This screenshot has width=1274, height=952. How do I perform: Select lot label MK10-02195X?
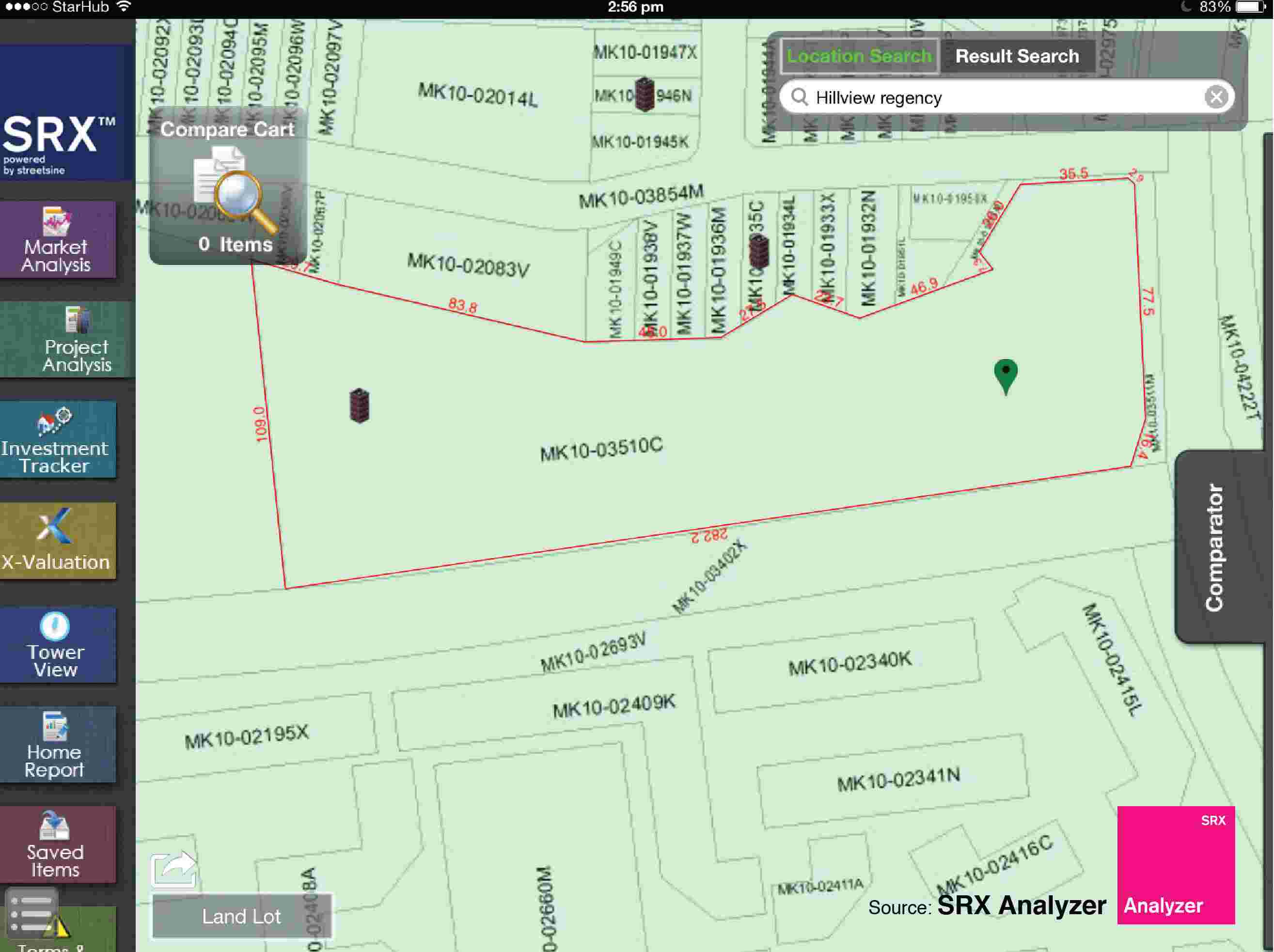247,736
